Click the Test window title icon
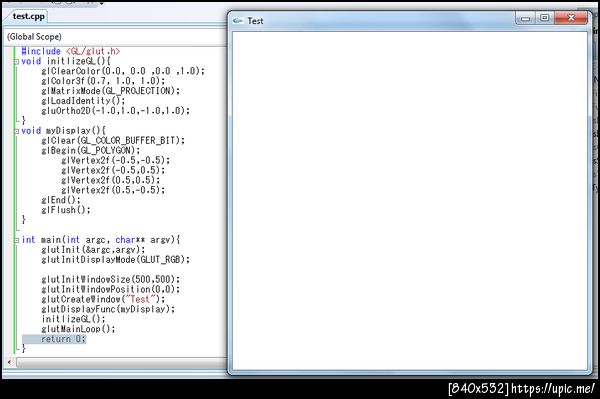 click(x=237, y=21)
